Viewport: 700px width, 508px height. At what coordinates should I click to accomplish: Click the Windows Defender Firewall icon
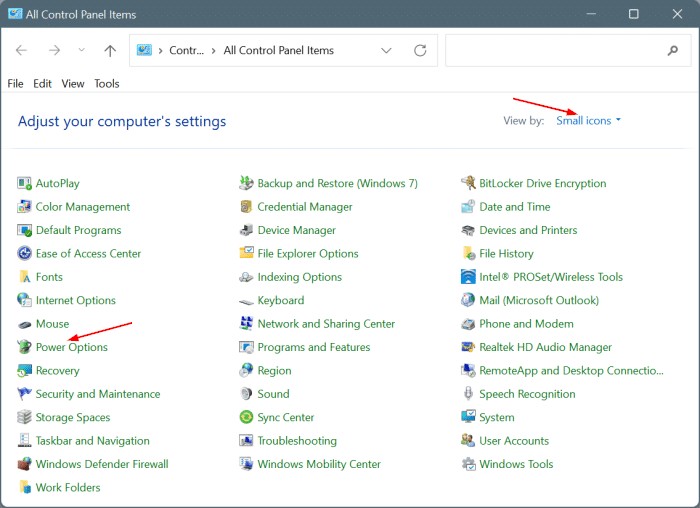24,464
